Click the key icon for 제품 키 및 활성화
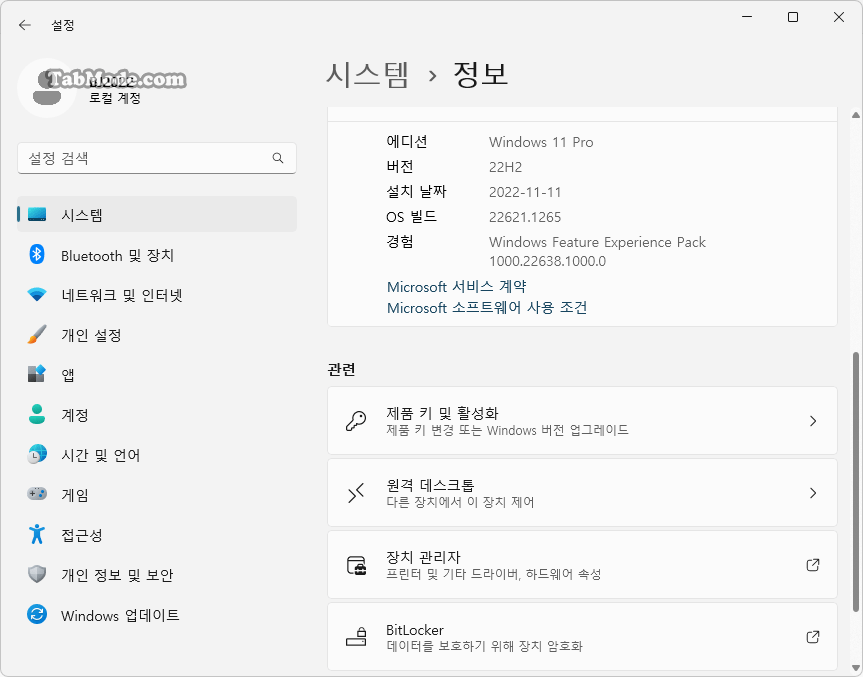Viewport: 863px width, 677px height. (x=356, y=421)
